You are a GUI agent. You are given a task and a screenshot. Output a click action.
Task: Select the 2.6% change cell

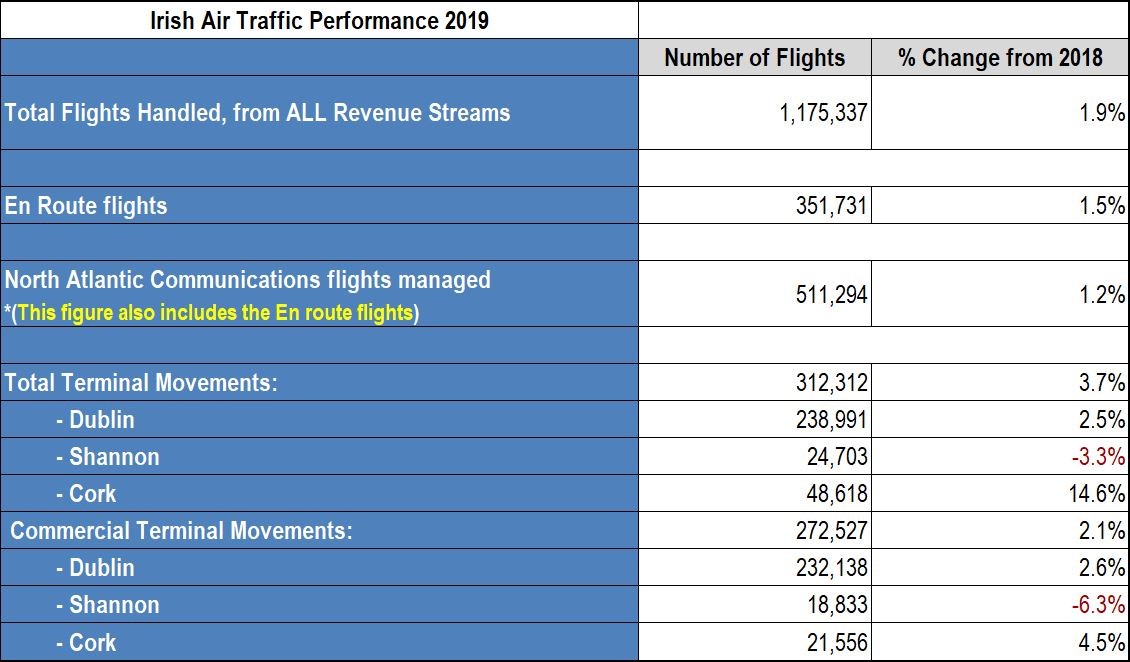pyautogui.click(x=1000, y=568)
